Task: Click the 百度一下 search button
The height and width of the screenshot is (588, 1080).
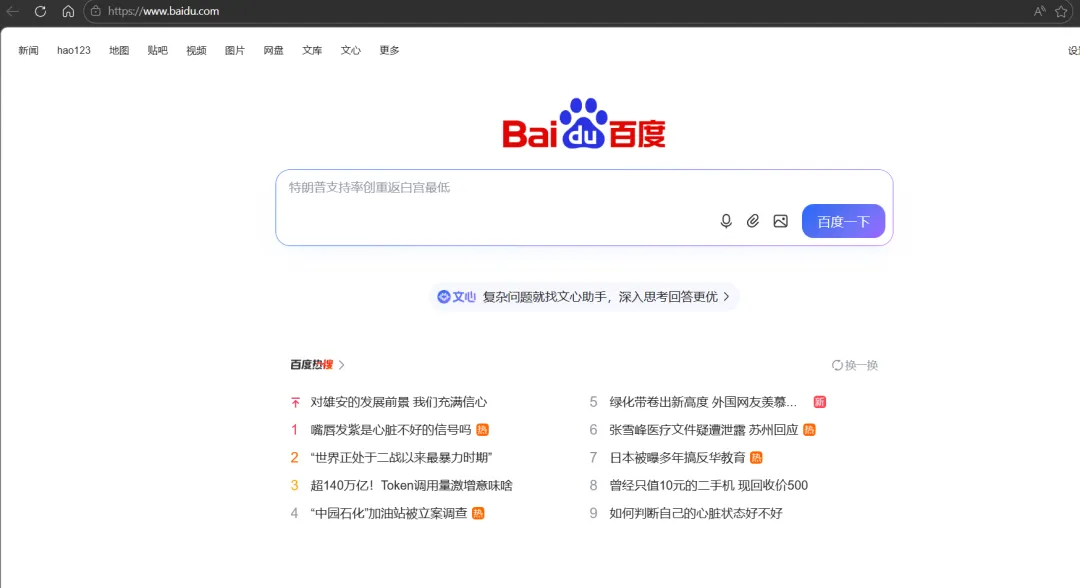Action: (x=843, y=221)
